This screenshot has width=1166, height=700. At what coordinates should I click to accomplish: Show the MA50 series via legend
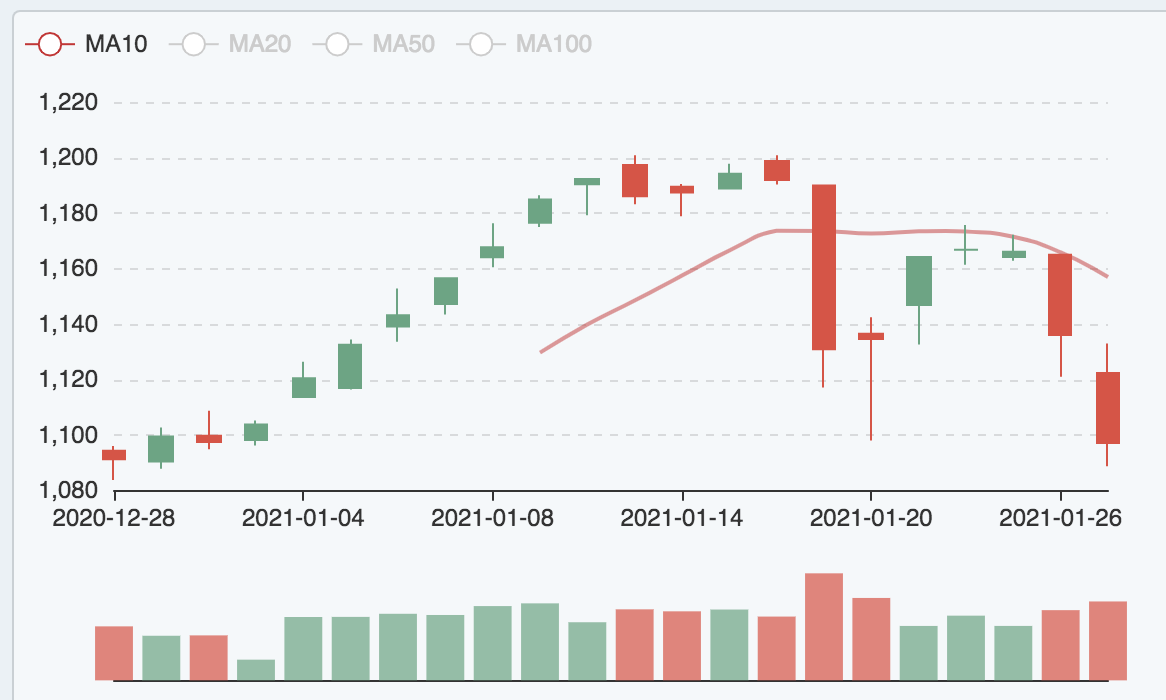373,44
